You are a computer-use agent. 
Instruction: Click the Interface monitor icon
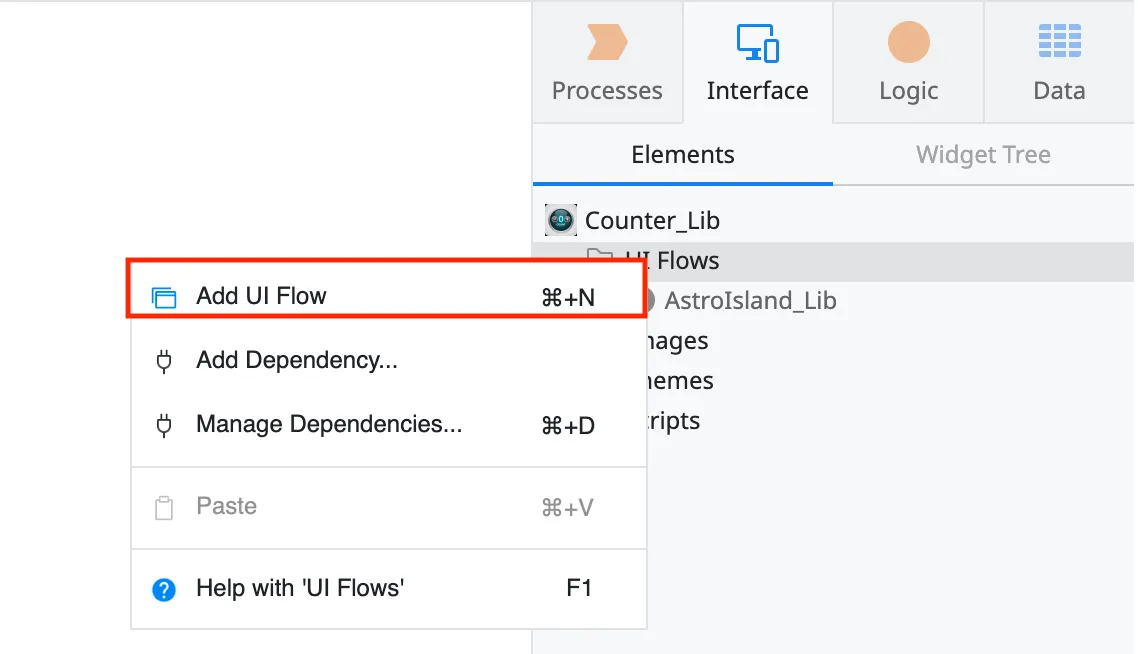point(757,42)
